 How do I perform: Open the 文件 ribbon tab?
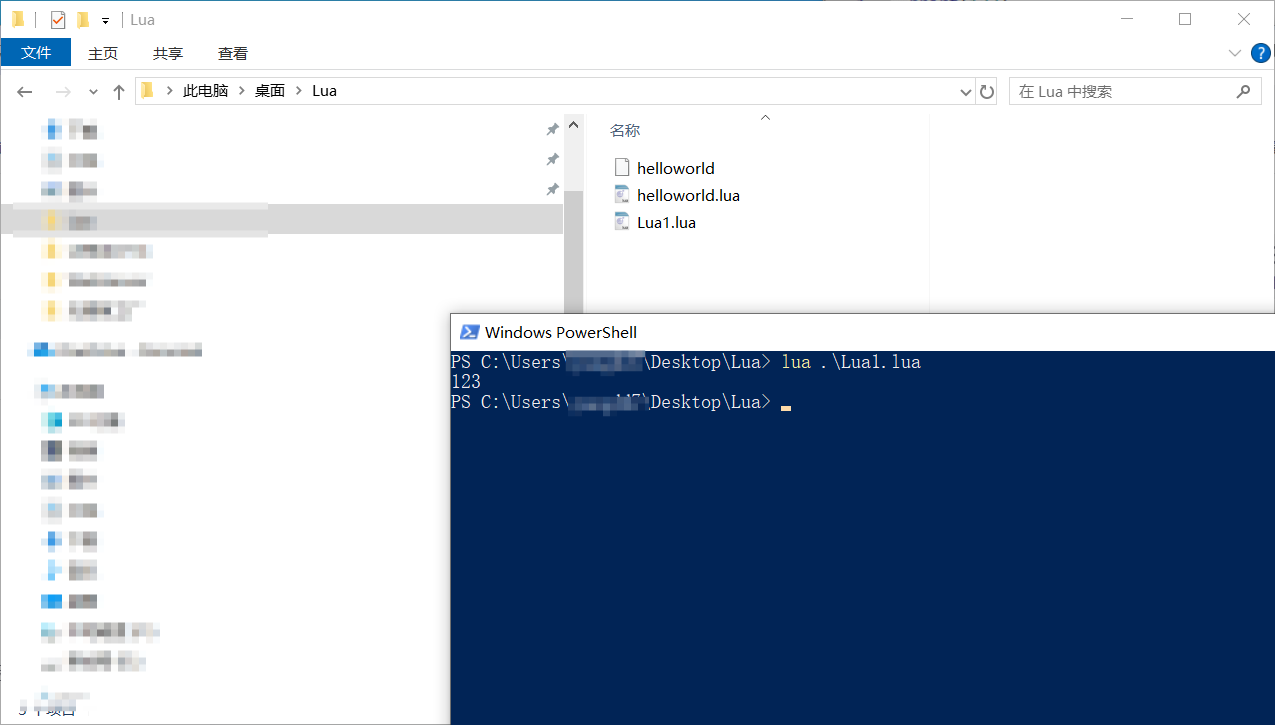click(36, 53)
